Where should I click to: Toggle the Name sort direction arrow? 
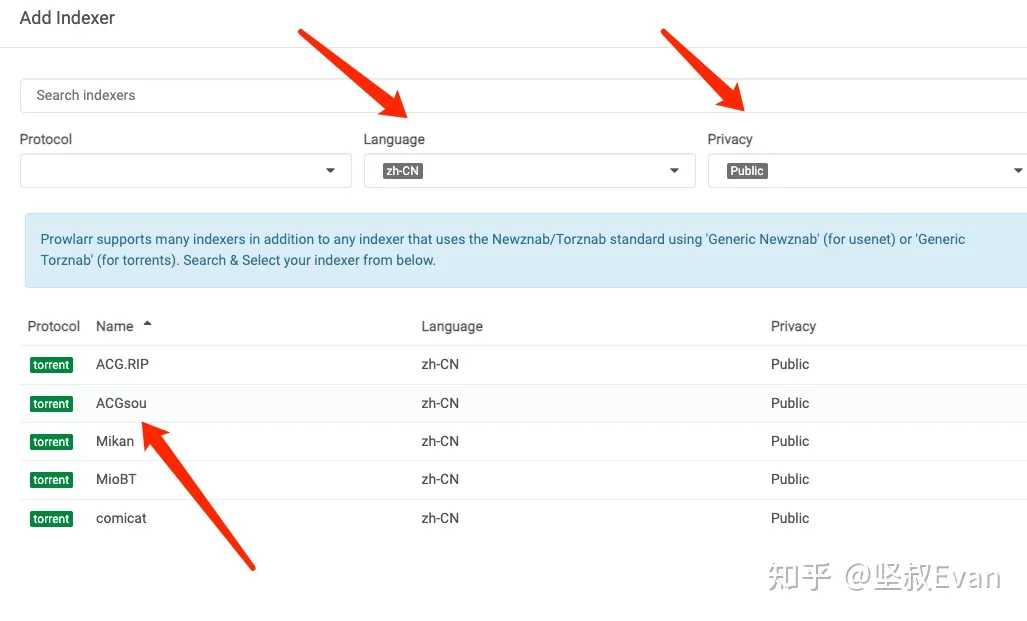147,323
